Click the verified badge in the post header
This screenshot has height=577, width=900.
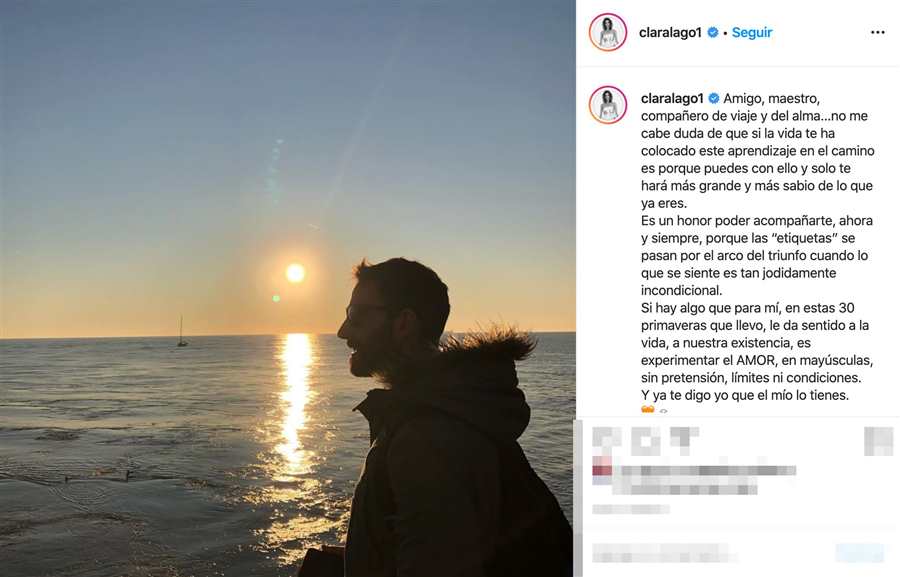click(712, 32)
